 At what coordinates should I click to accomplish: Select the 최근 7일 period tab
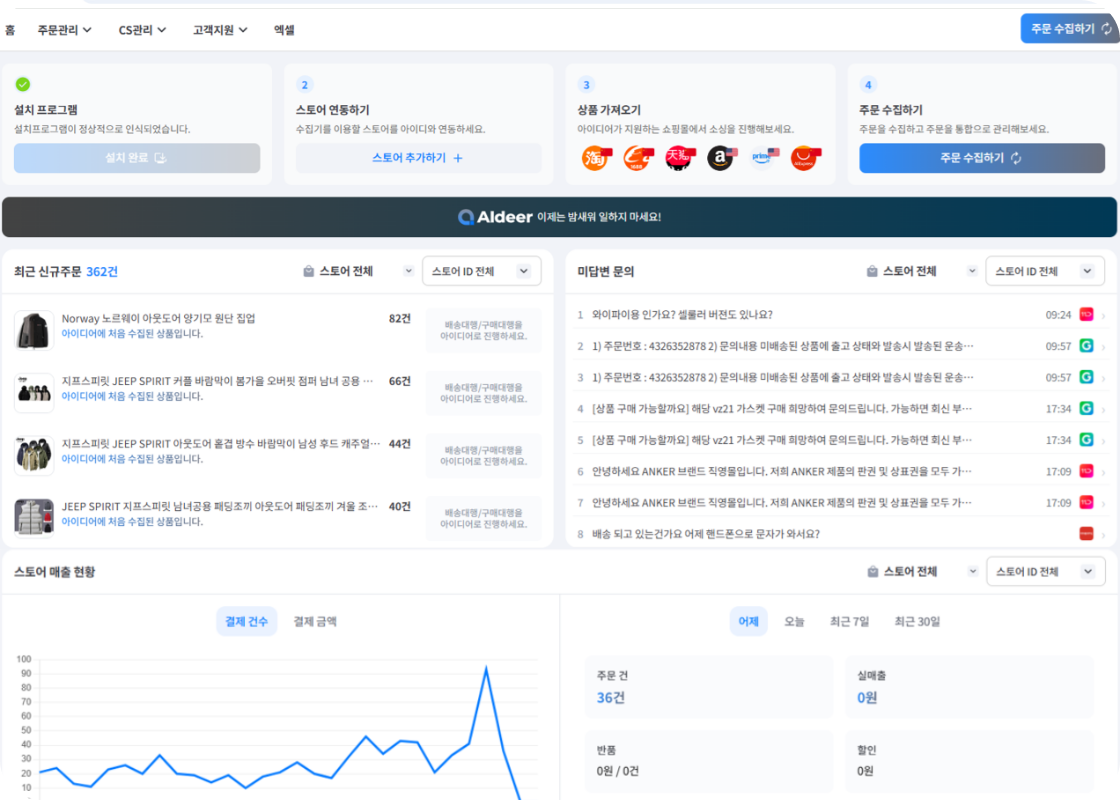click(849, 621)
